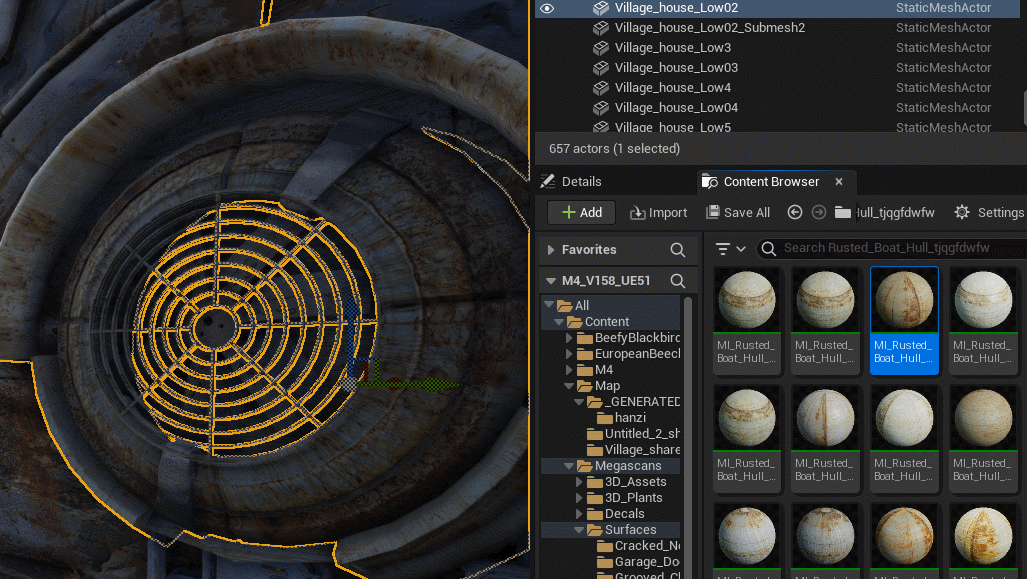Viewport: 1027px width, 579px height.
Task: Select the highlighted MI_Rusted_Boat_Hull material thumbnail
Action: tap(904, 320)
